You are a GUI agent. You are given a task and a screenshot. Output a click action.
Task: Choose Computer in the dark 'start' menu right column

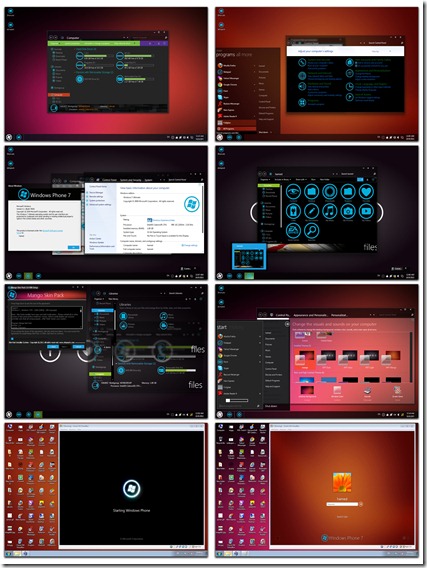coord(269,363)
